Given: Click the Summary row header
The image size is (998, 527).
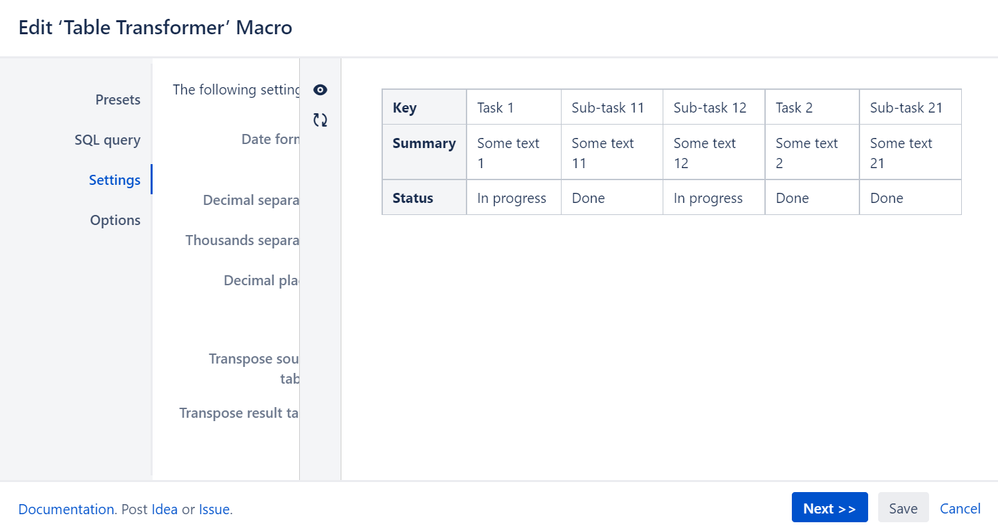Looking at the screenshot, I should pos(425,152).
